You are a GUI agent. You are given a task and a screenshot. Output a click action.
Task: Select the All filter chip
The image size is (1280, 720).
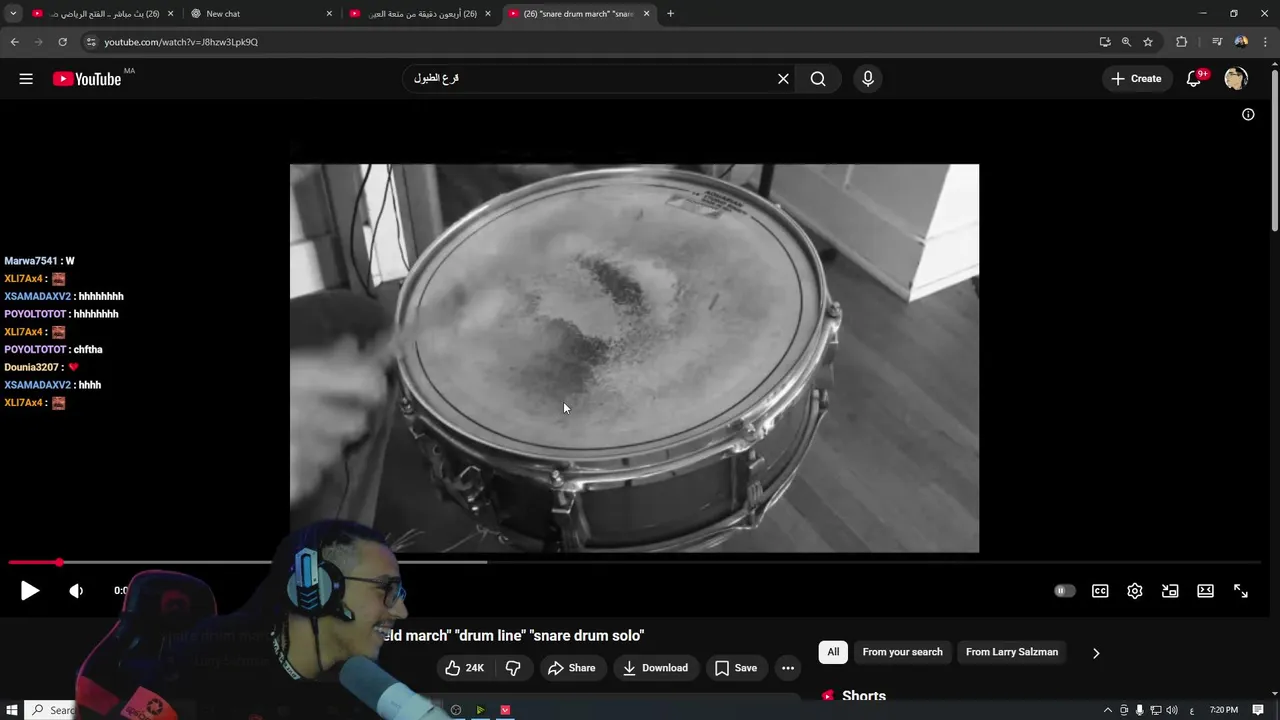pyautogui.click(x=833, y=652)
